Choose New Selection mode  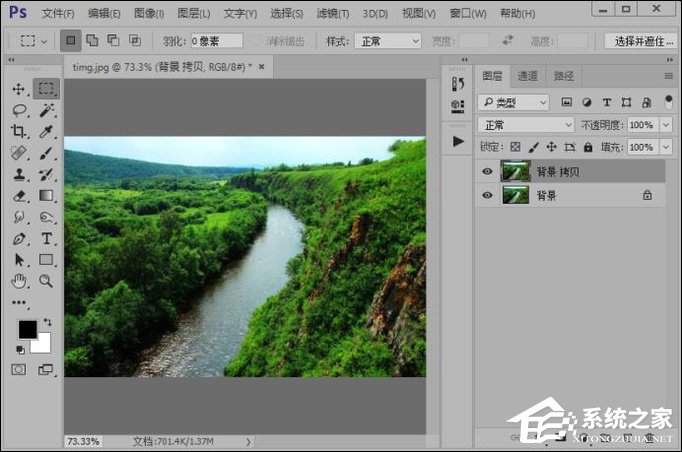point(70,41)
